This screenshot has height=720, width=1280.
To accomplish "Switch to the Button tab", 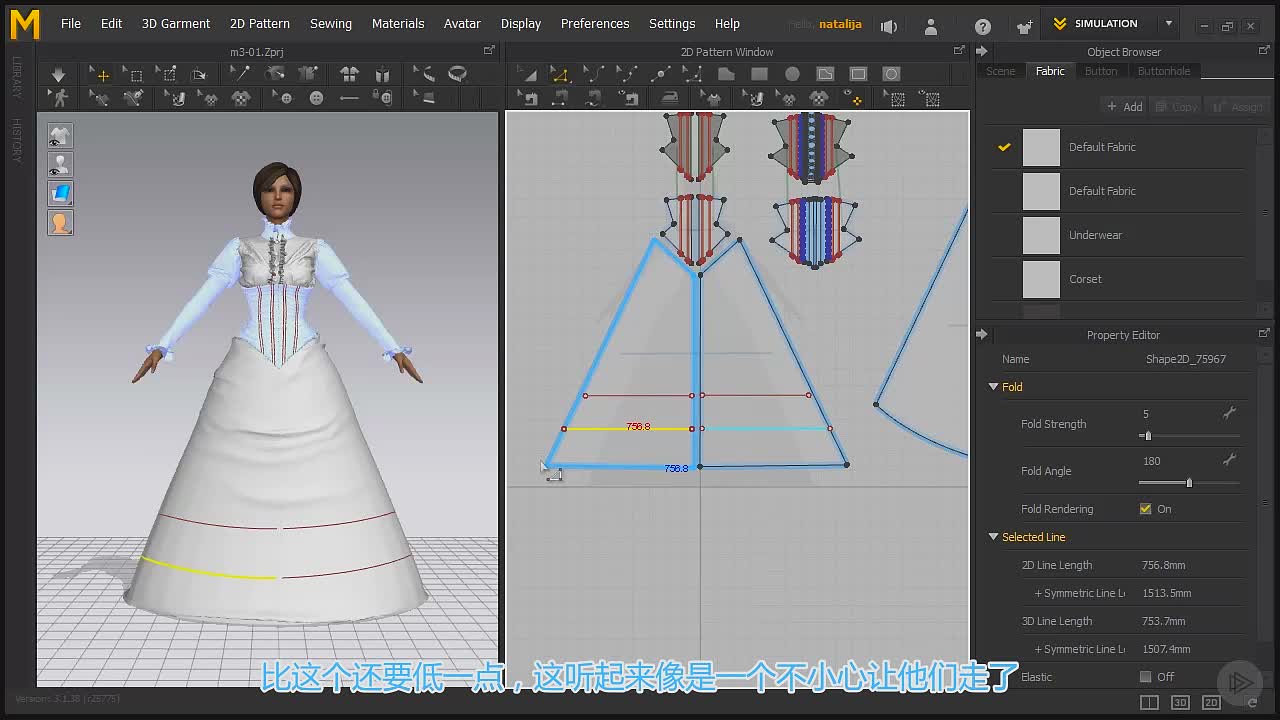I will [1101, 72].
